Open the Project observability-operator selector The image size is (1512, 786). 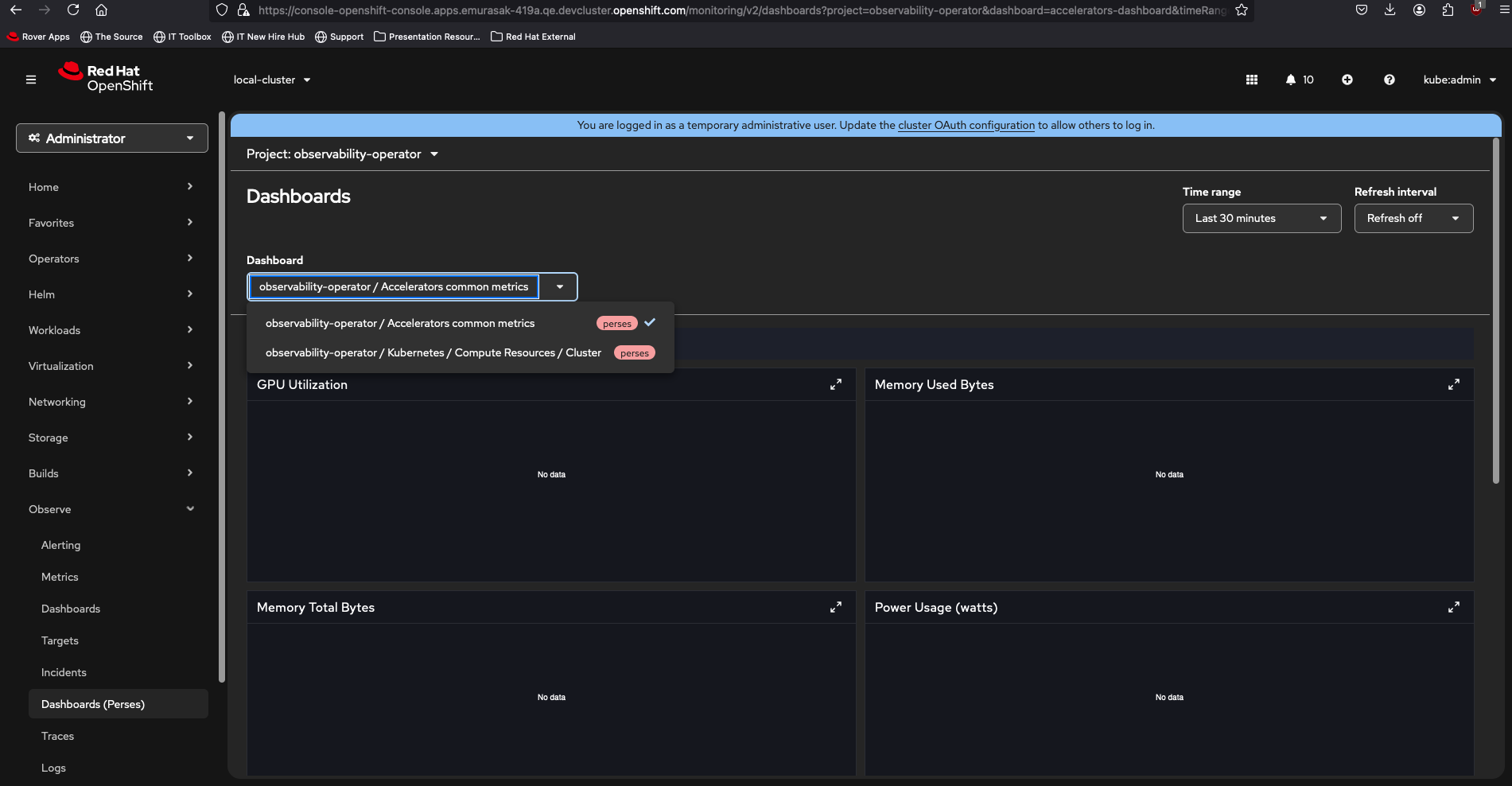(x=343, y=154)
